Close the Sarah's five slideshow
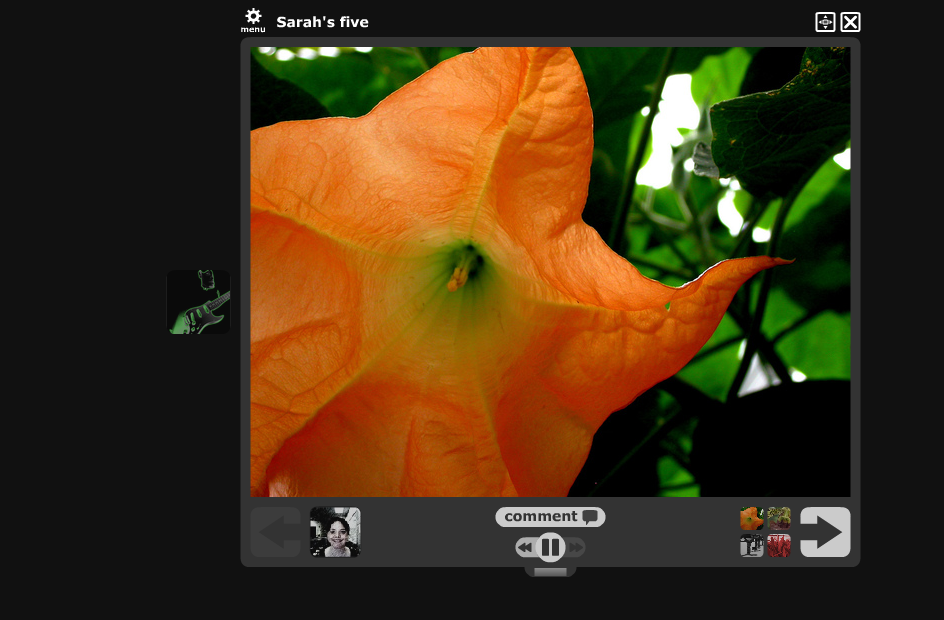This screenshot has width=944, height=620. 850,22
